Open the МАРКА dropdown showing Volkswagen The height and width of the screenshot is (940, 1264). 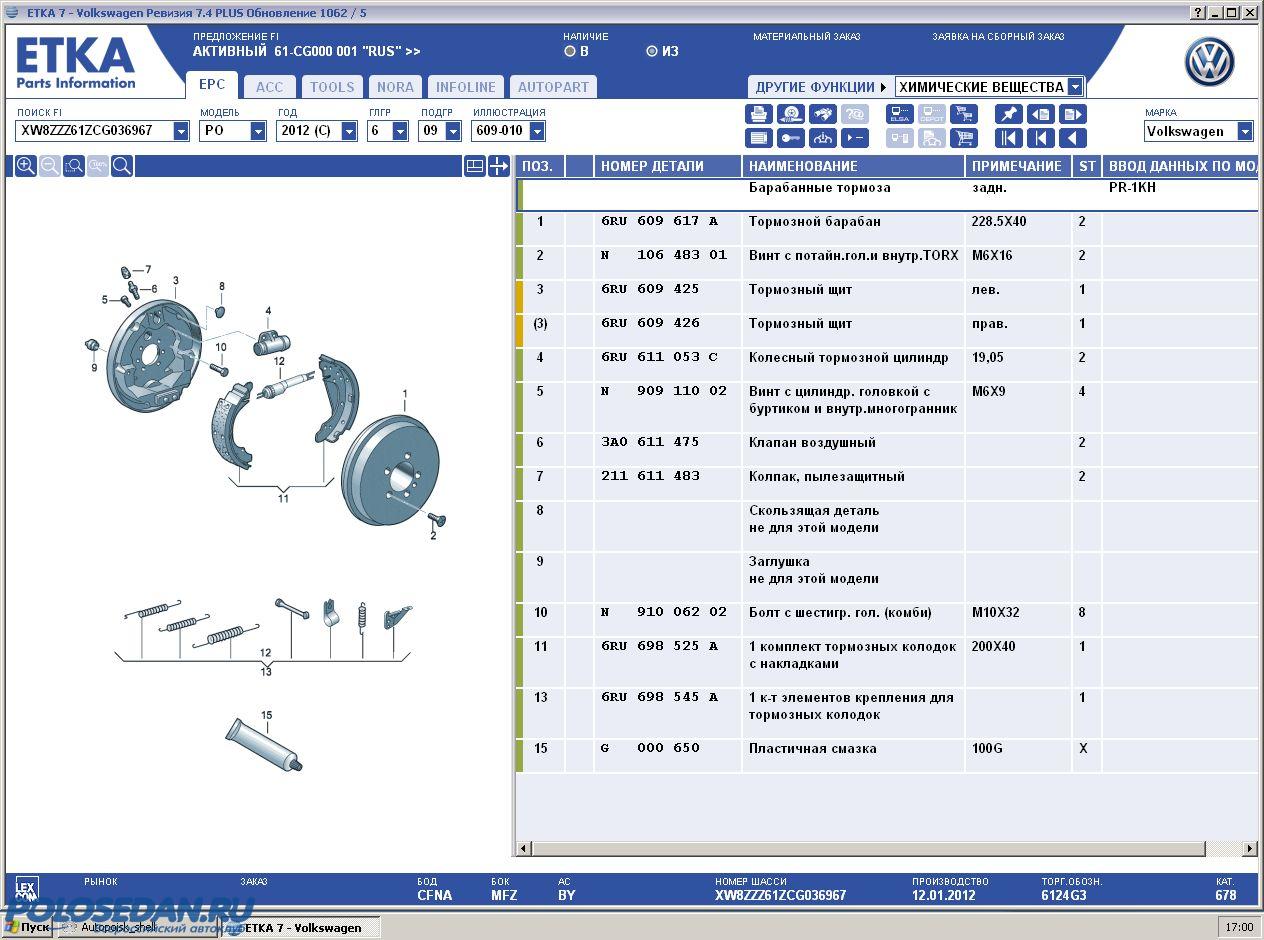[x=1245, y=131]
